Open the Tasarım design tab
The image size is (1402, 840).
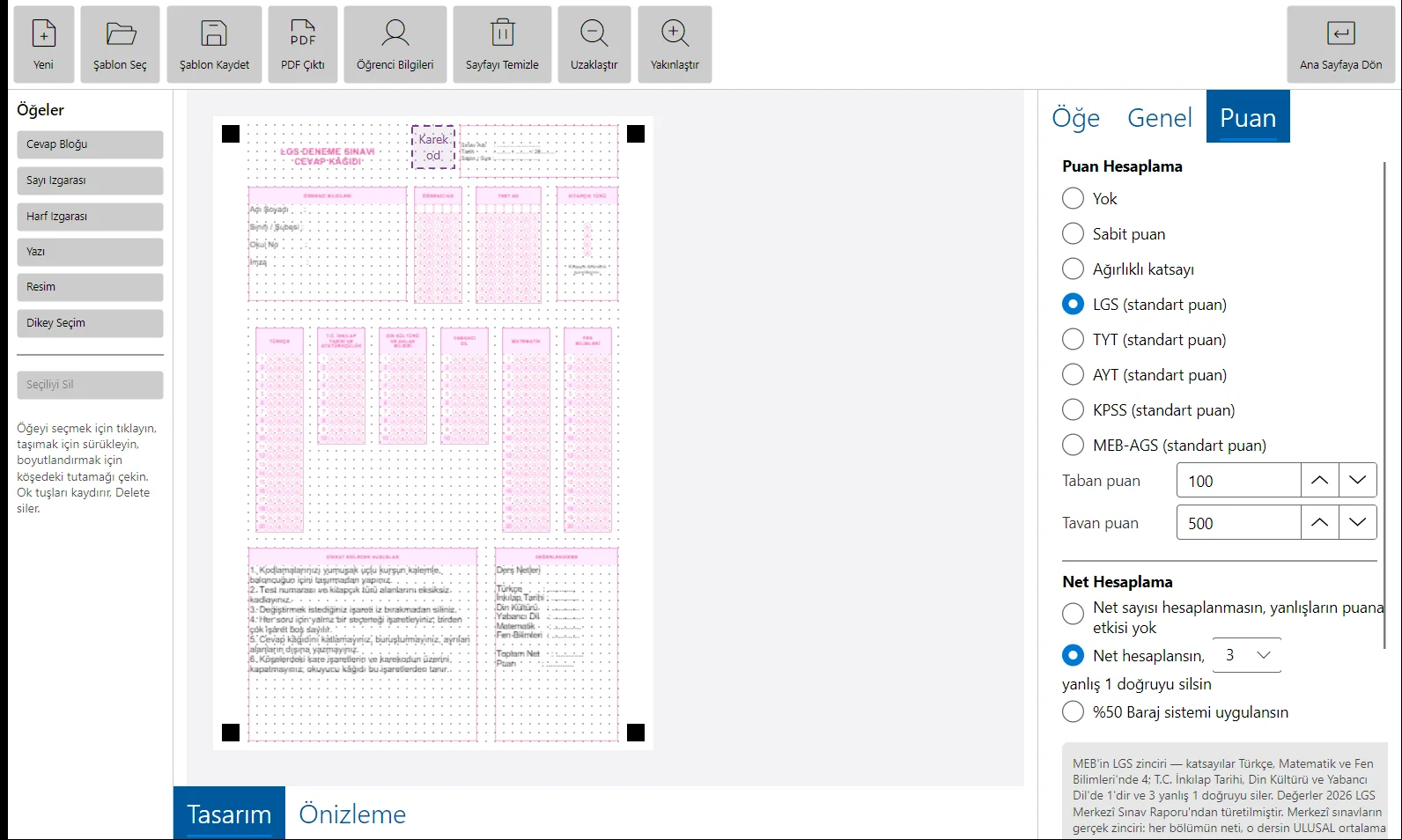click(229, 814)
